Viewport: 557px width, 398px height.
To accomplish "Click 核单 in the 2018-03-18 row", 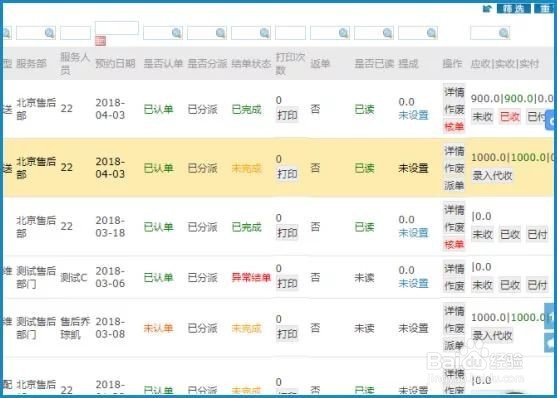I will click(x=454, y=244).
